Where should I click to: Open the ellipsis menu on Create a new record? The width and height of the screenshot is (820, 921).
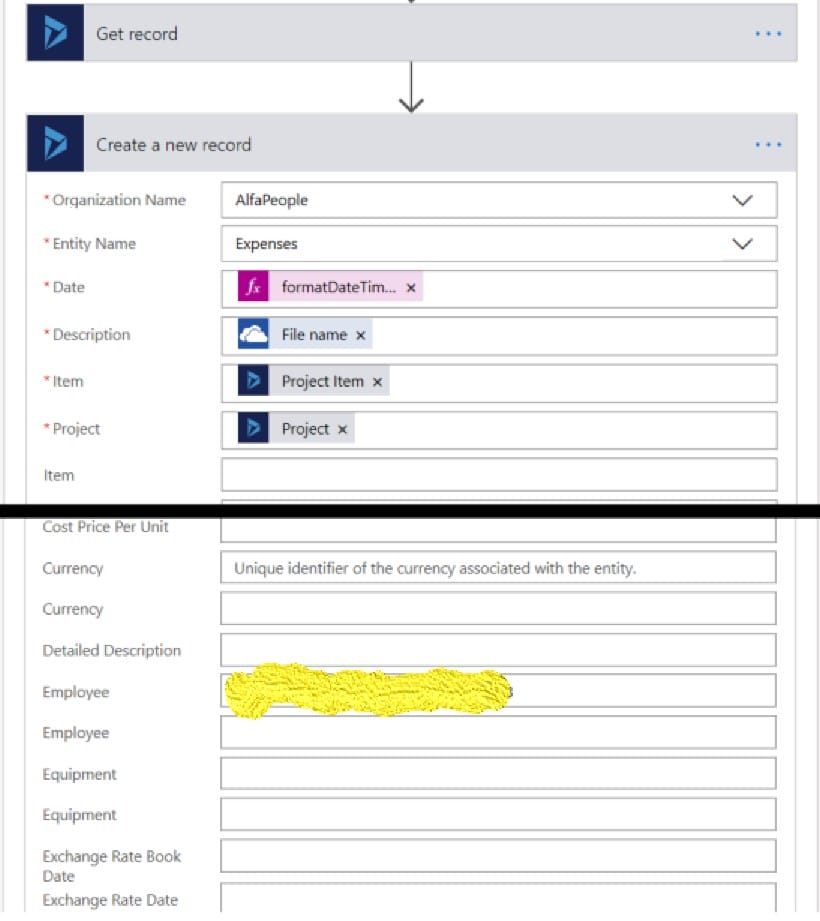(768, 144)
